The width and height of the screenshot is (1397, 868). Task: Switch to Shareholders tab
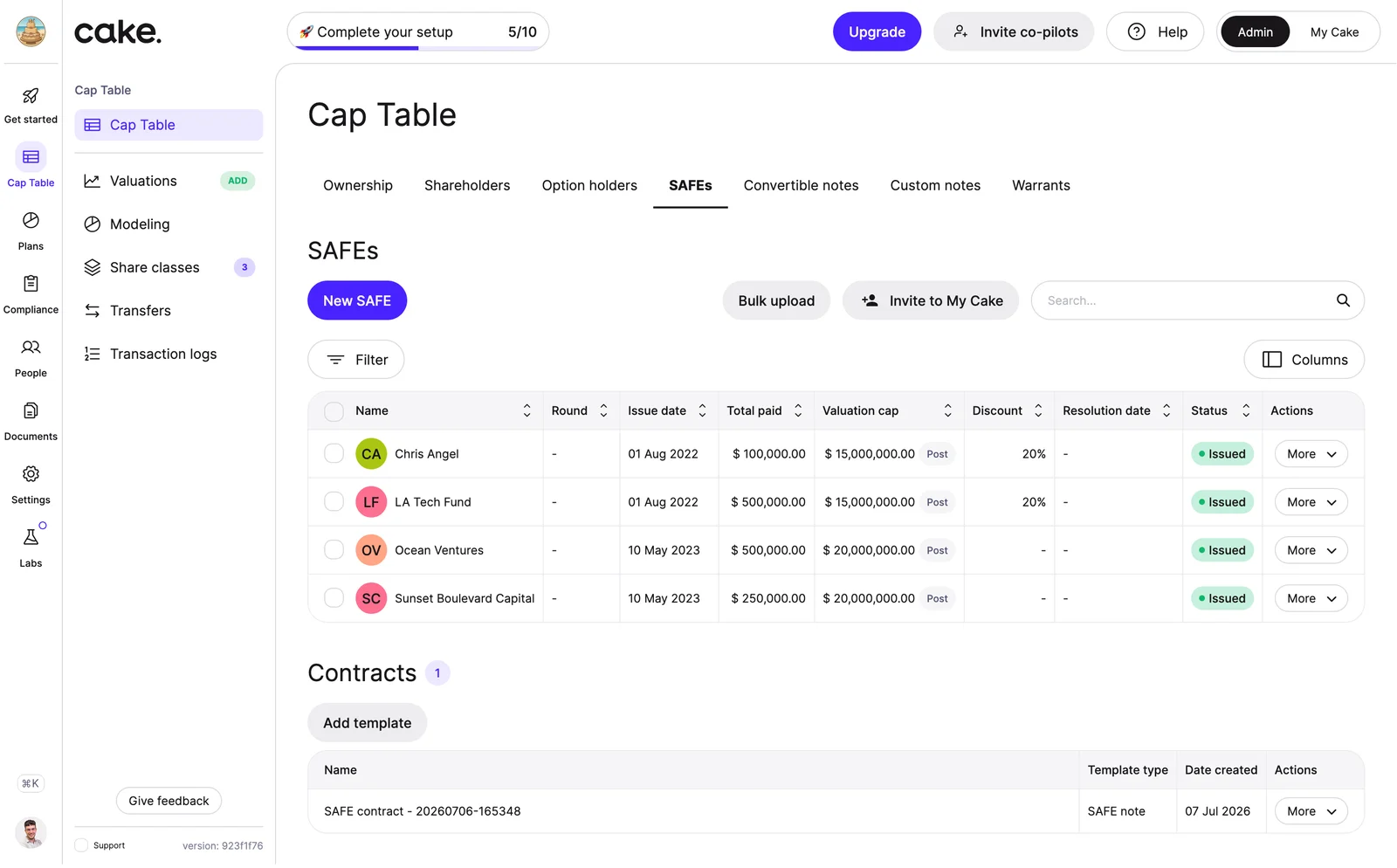coord(467,185)
